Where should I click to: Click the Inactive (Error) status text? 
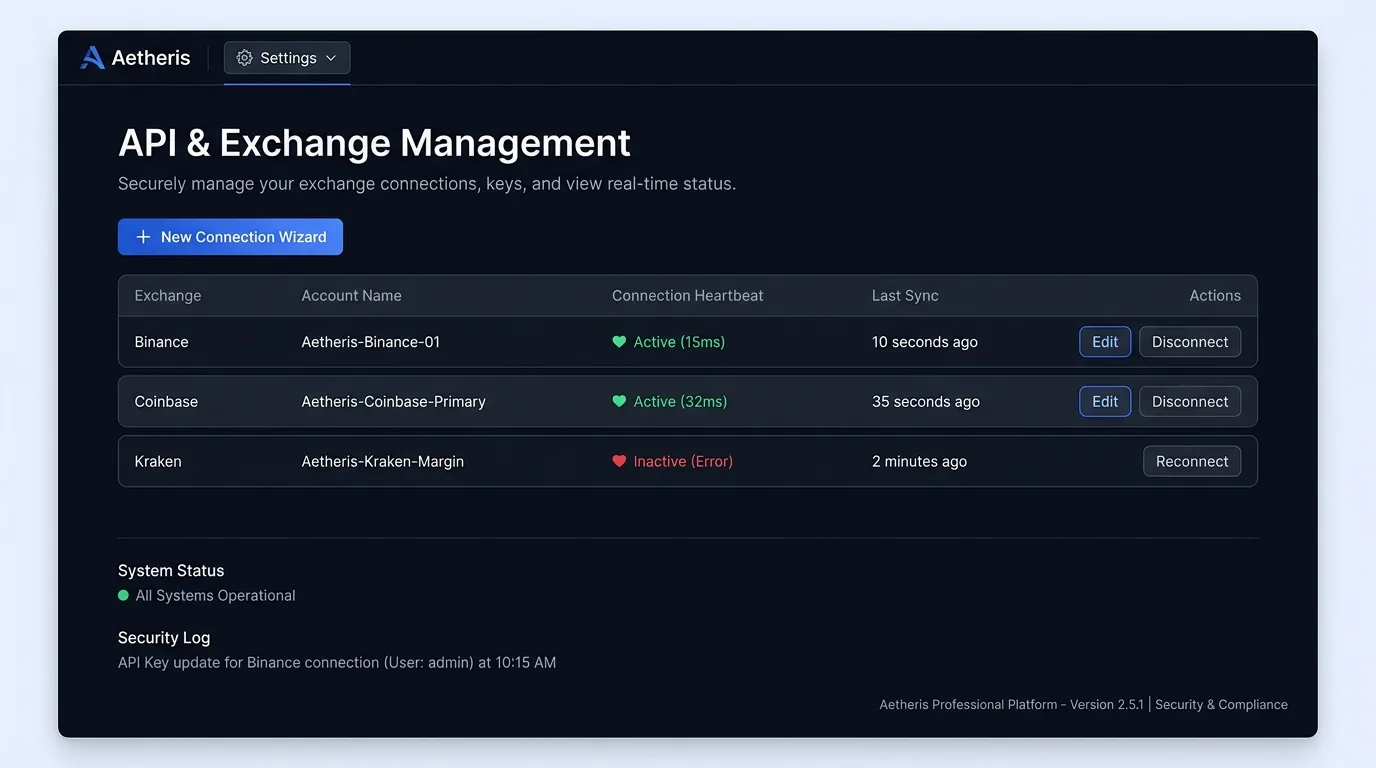click(683, 462)
